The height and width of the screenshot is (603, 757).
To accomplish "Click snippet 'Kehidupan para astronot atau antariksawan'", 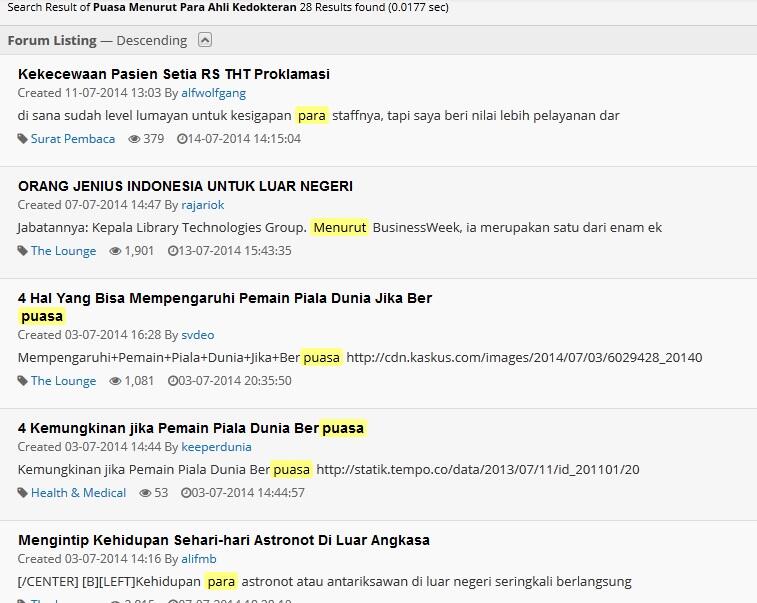I will pyautogui.click(x=324, y=582).
